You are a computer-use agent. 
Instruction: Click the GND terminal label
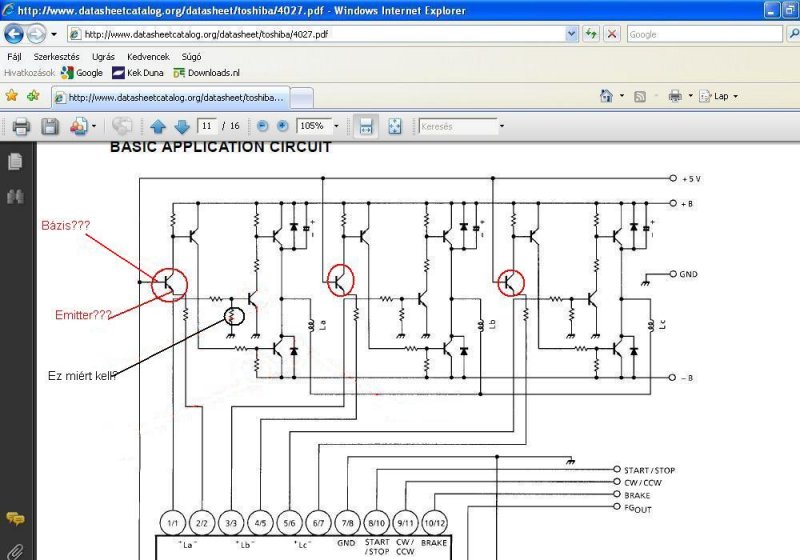pyautogui.click(x=688, y=274)
